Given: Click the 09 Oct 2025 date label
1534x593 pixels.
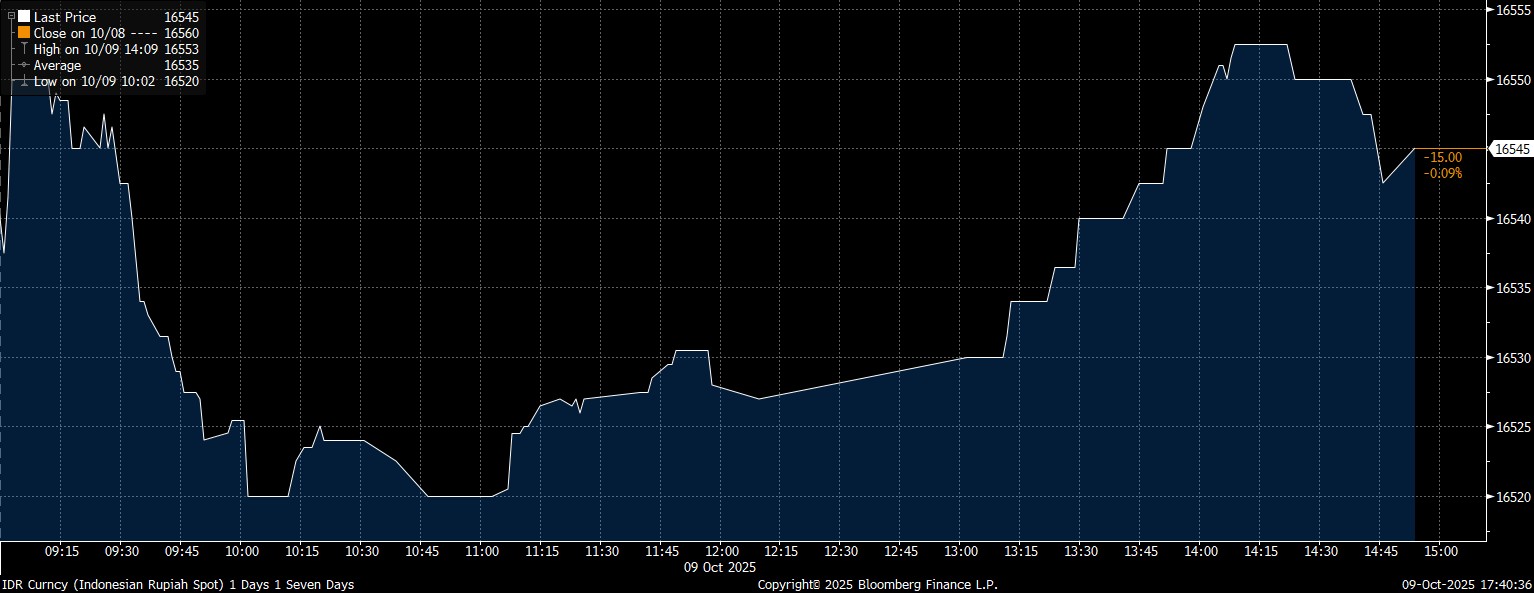Looking at the screenshot, I should [721, 566].
